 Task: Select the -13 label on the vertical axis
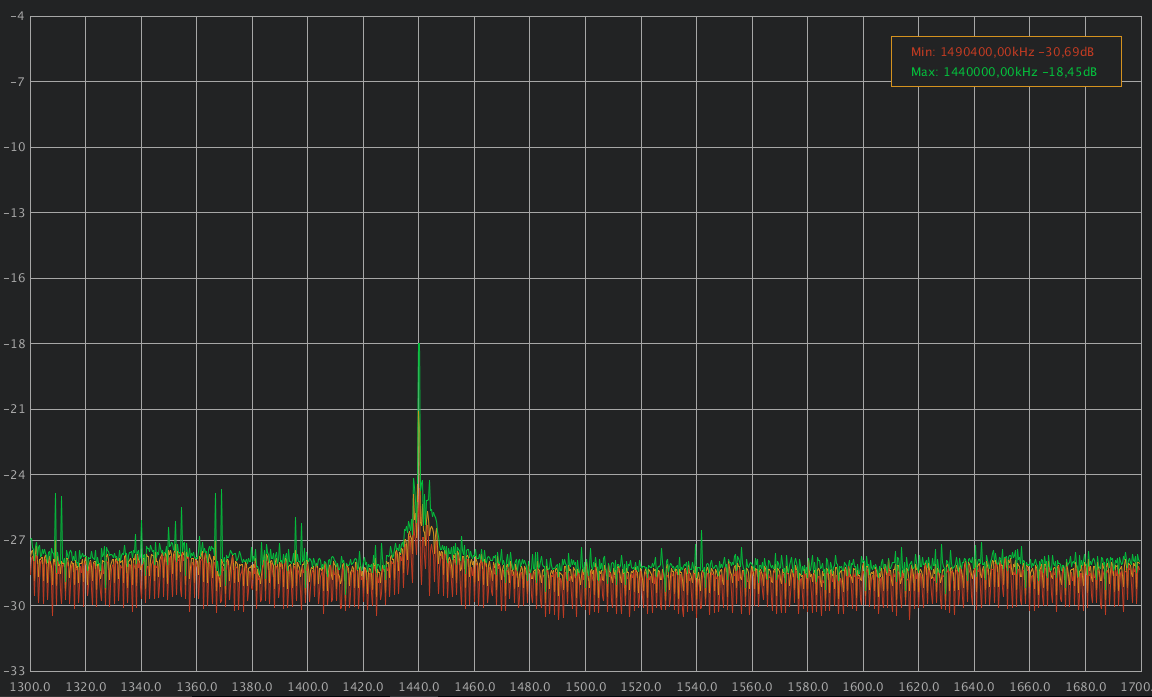[13, 212]
